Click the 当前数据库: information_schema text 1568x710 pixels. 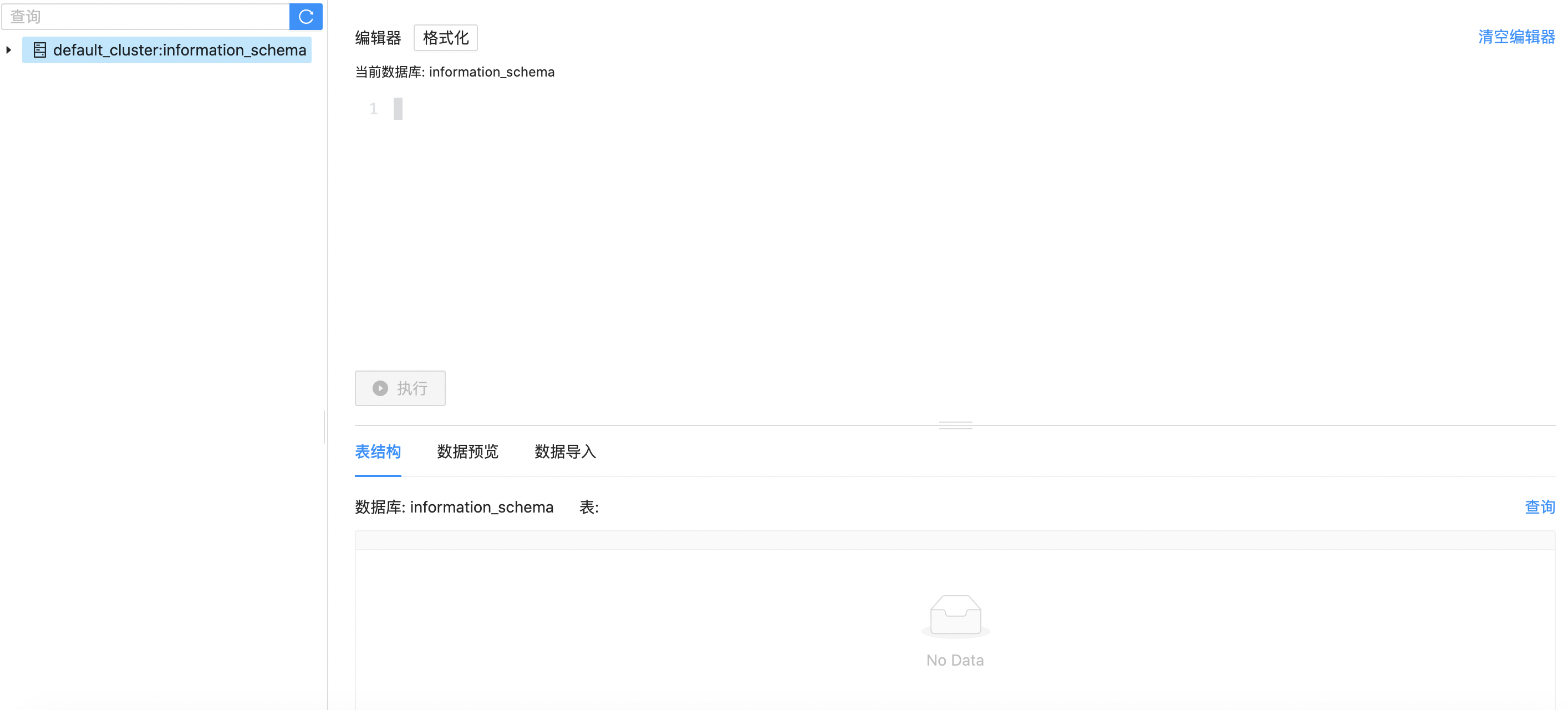(x=455, y=72)
